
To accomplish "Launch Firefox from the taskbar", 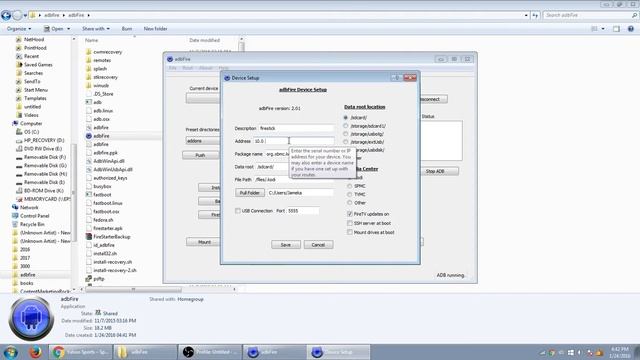I will [x=35, y=352].
